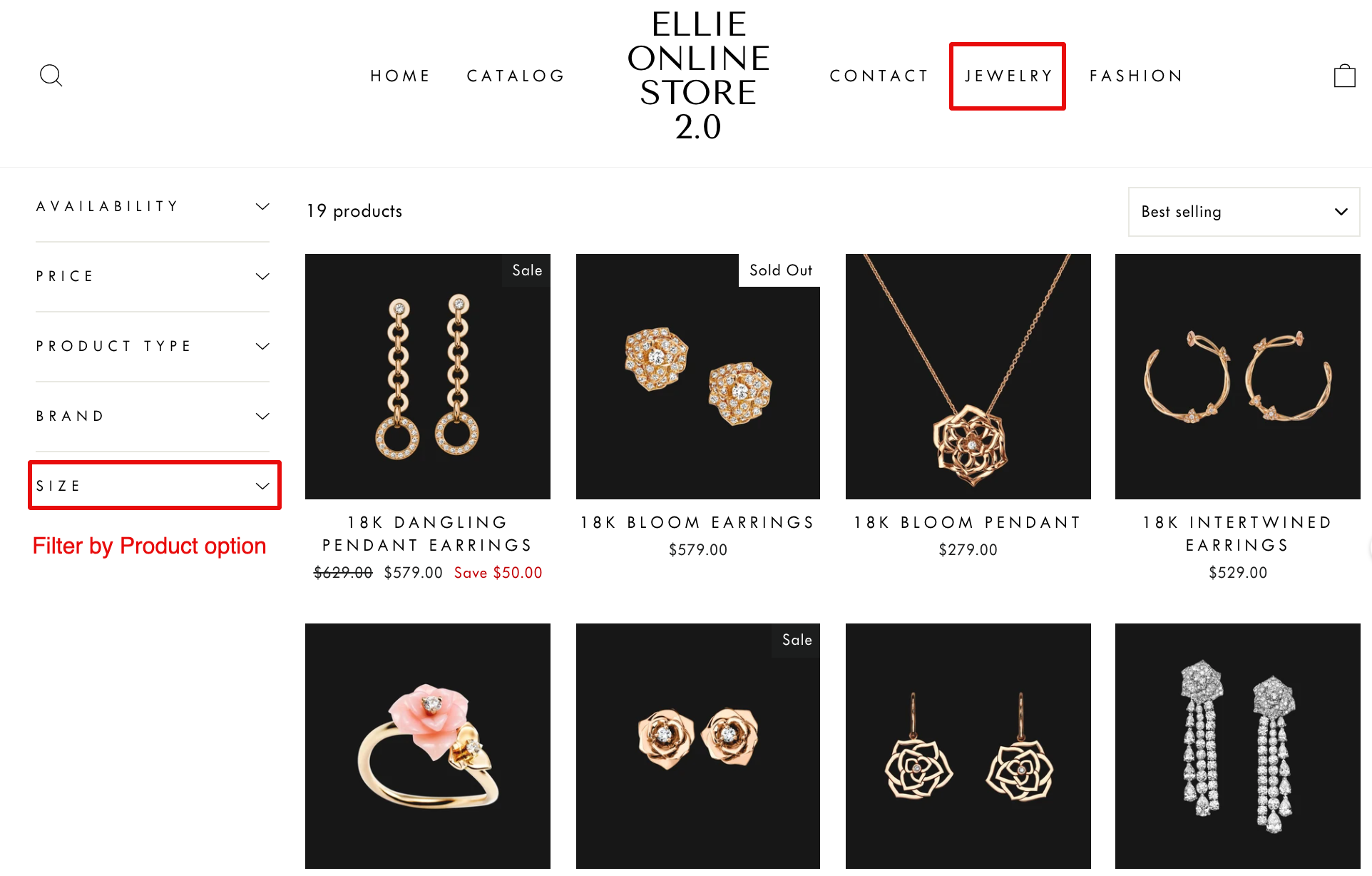Click the search icon to search
Screen dimensions: 1372x876
52,75
